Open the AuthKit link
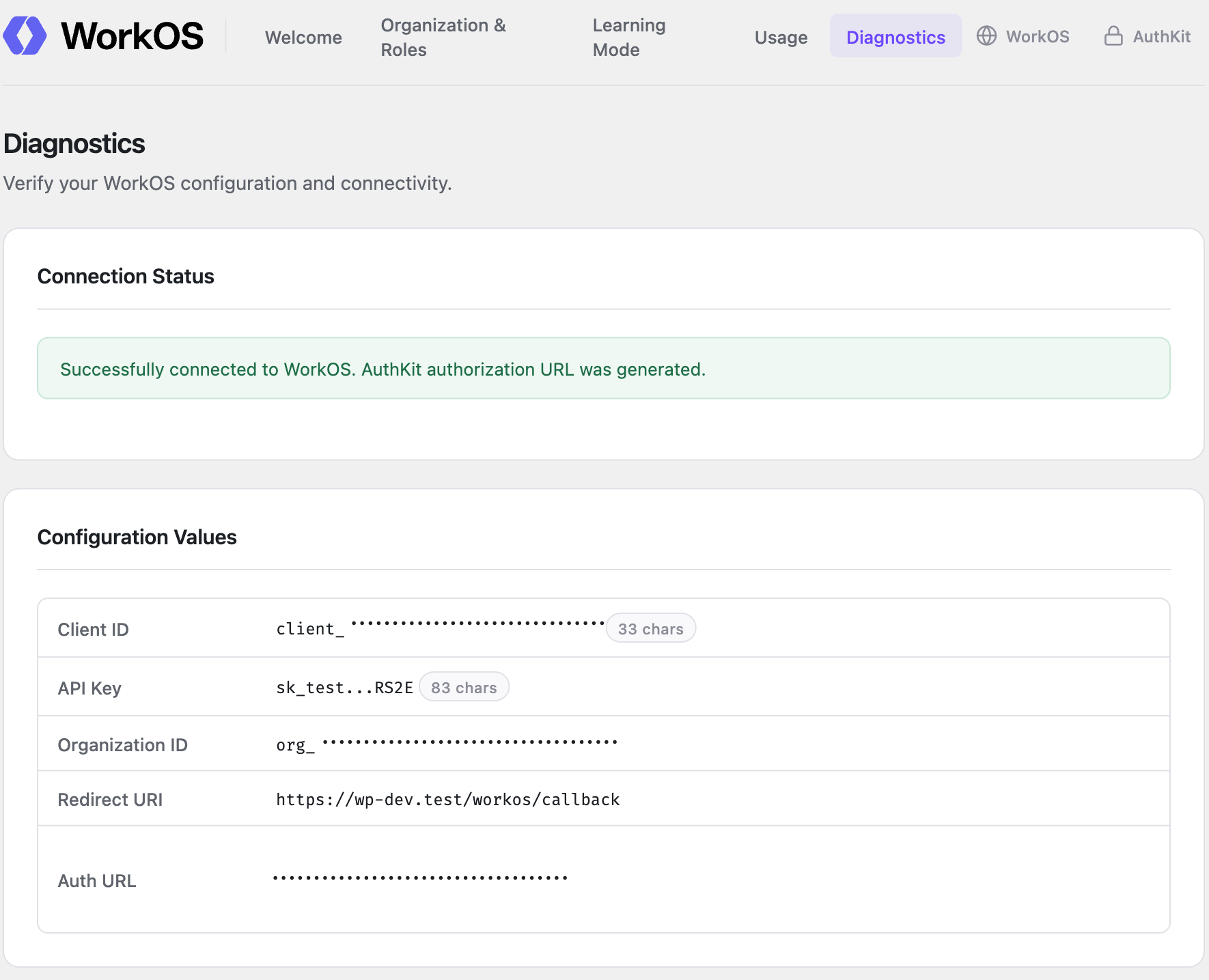This screenshot has width=1209, height=980. 1148,36
